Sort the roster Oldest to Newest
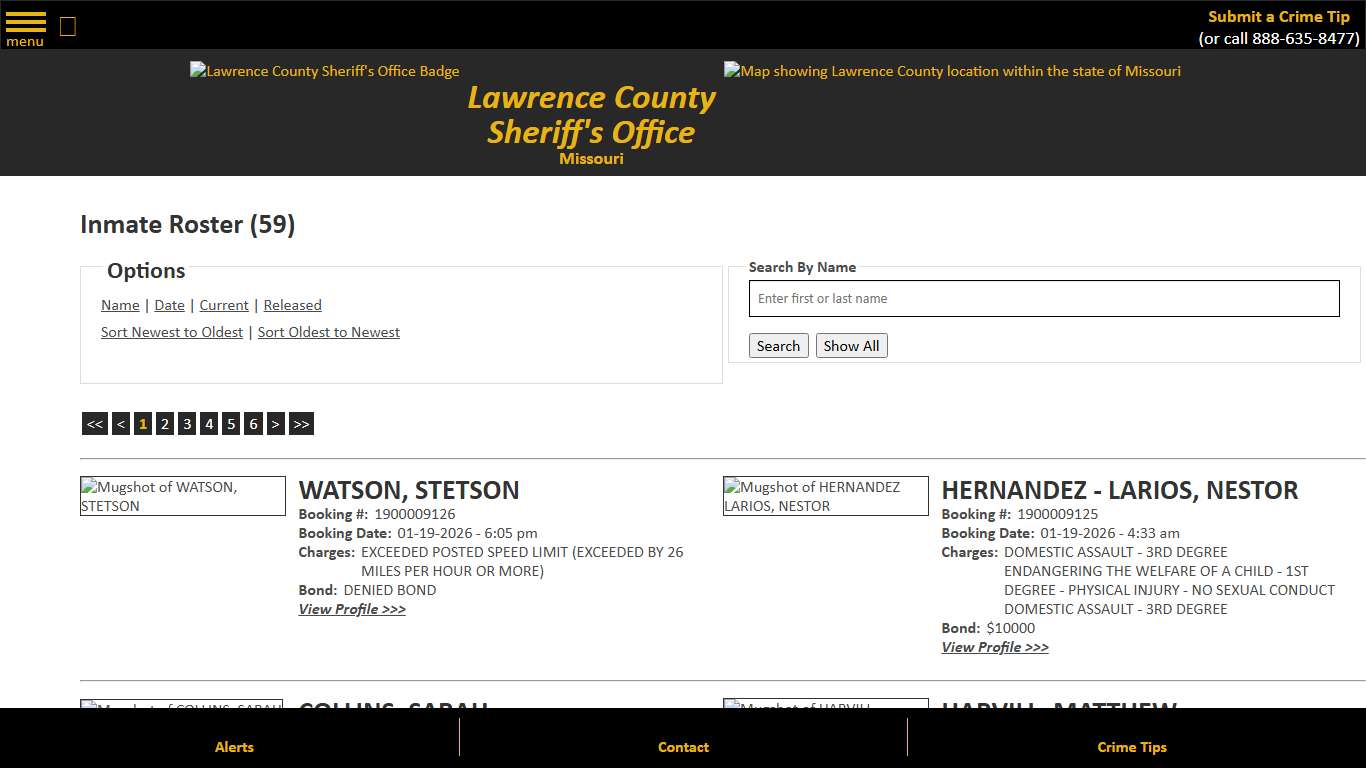Screen dimensions: 1366x768 (x=328, y=332)
